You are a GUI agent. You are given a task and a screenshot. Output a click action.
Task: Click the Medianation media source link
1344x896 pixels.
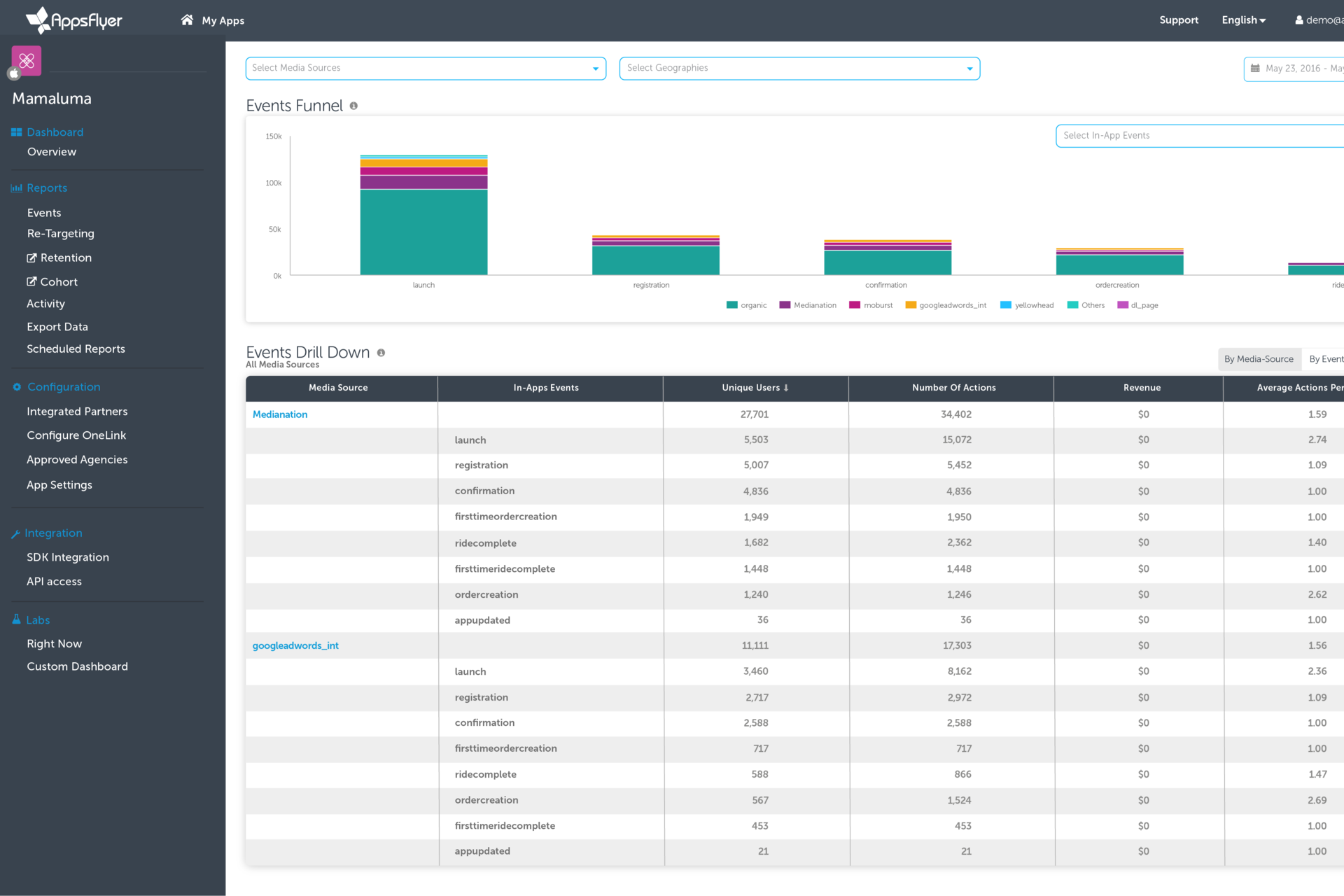click(280, 414)
